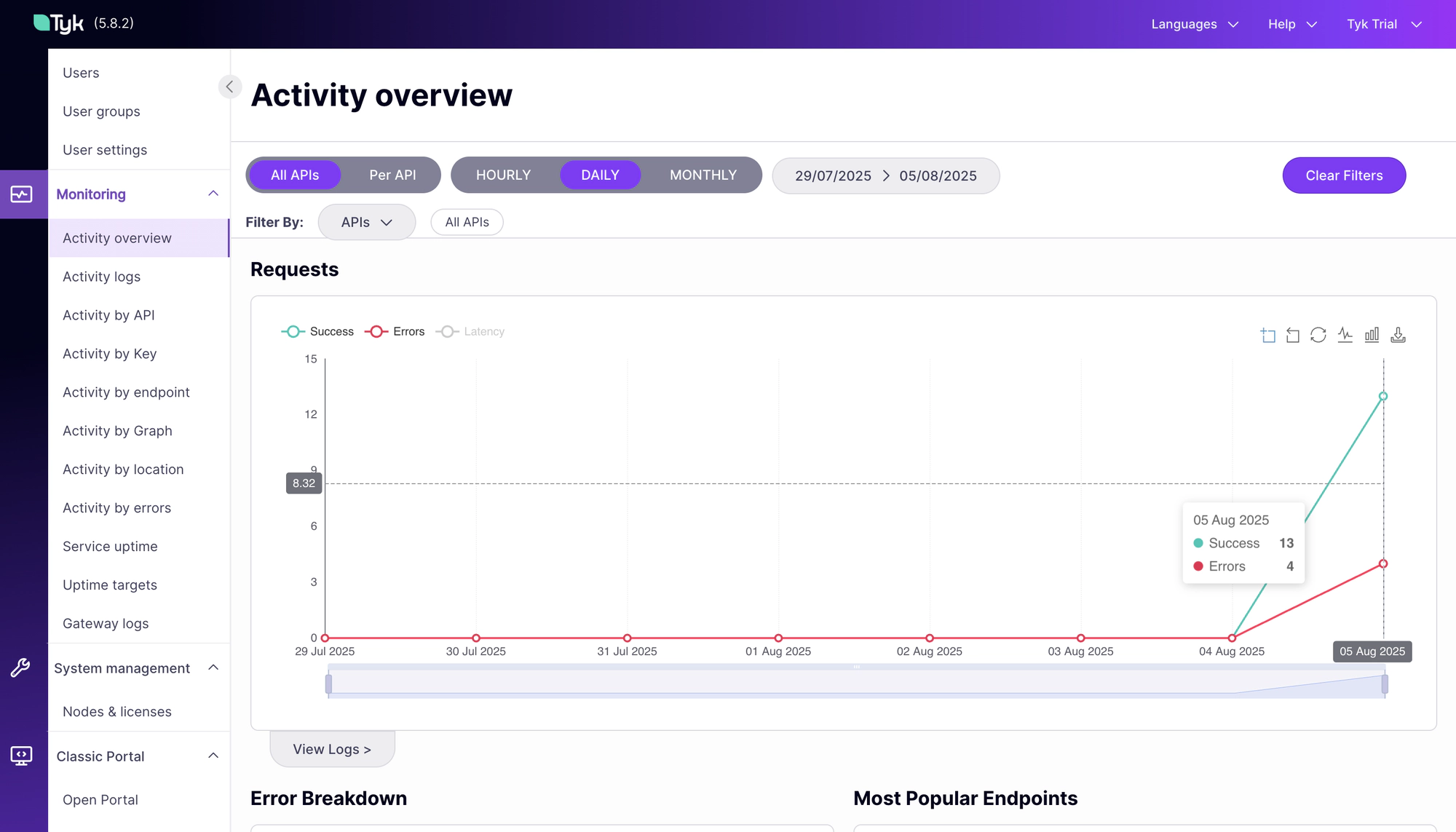
Task: Open logs via the View Logs link
Action: (x=332, y=748)
